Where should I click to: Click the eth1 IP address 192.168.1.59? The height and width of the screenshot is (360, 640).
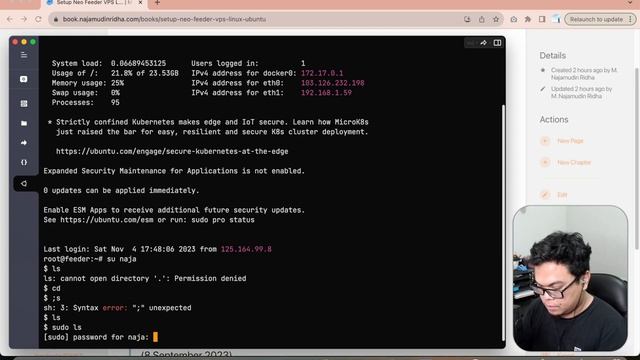click(x=326, y=93)
